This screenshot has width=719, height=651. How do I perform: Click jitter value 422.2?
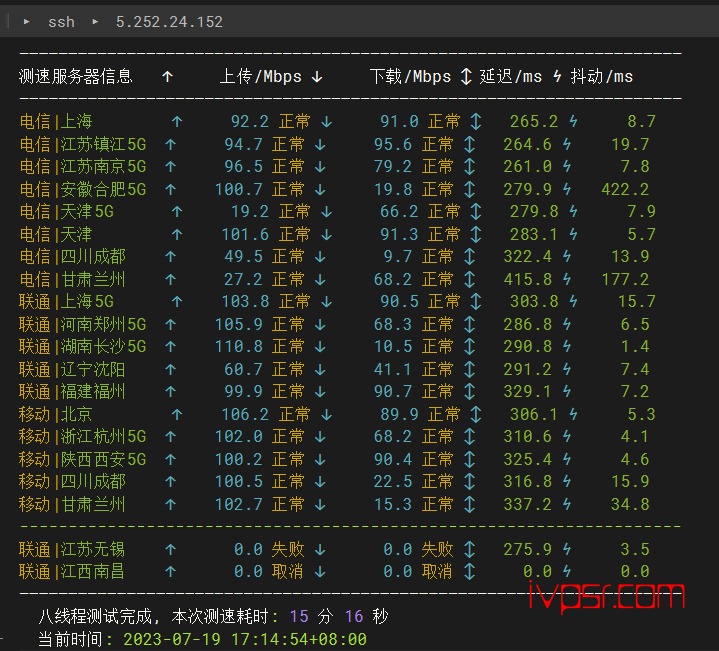pos(625,189)
